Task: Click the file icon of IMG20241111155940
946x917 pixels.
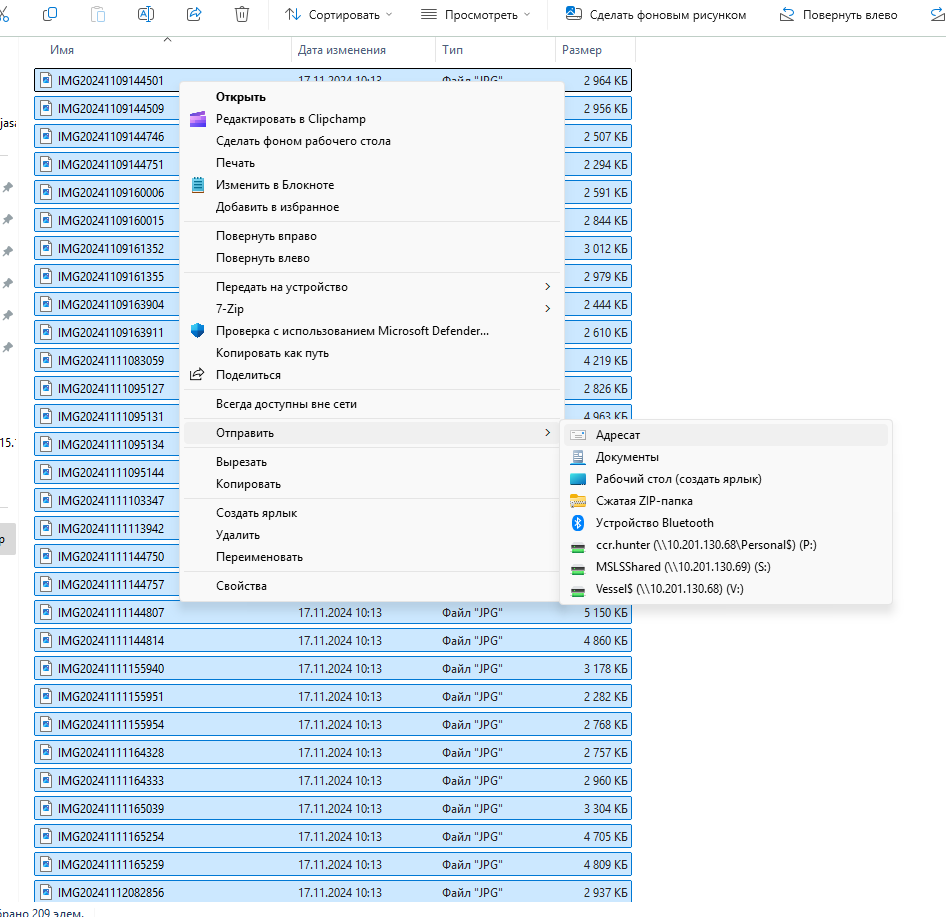Action: (46, 668)
